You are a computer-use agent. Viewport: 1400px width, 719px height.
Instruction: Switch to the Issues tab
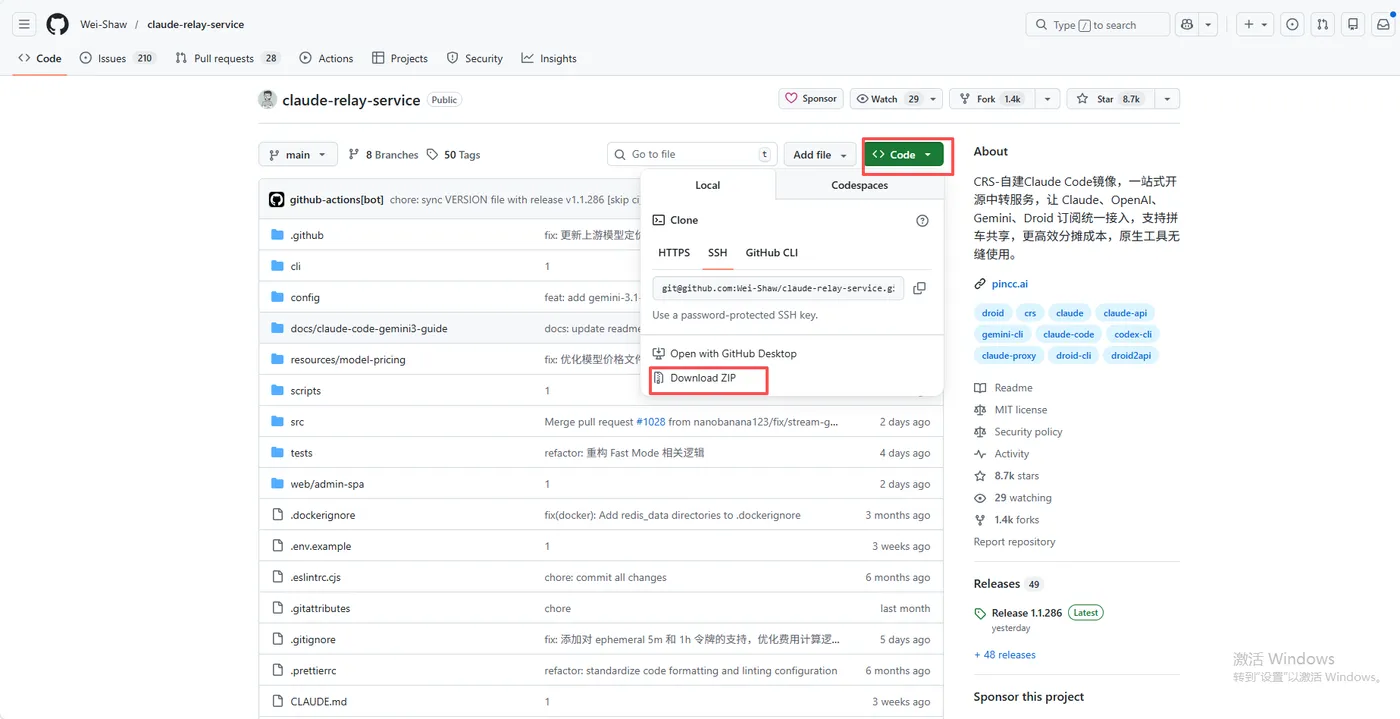[x=117, y=58]
